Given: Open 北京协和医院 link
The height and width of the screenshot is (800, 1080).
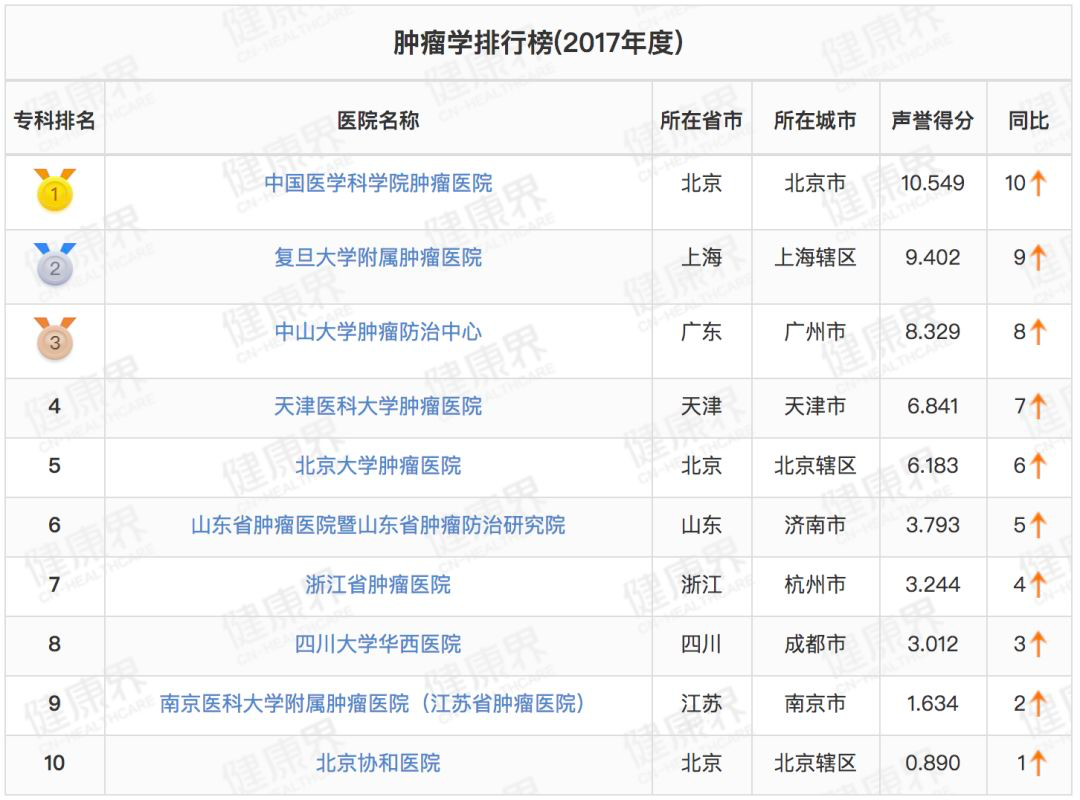Looking at the screenshot, I should coord(378,763).
